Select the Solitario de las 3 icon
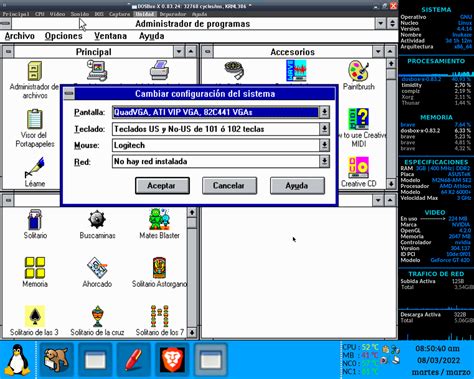Image resolution: width=474 pixels, height=379 pixels. click(35, 316)
